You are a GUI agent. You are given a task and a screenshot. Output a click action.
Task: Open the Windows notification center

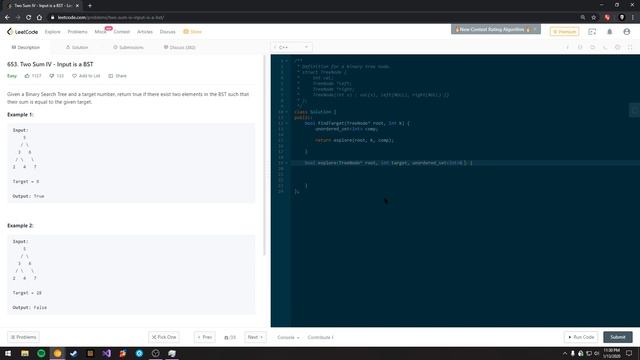pyautogui.click(x=629, y=353)
